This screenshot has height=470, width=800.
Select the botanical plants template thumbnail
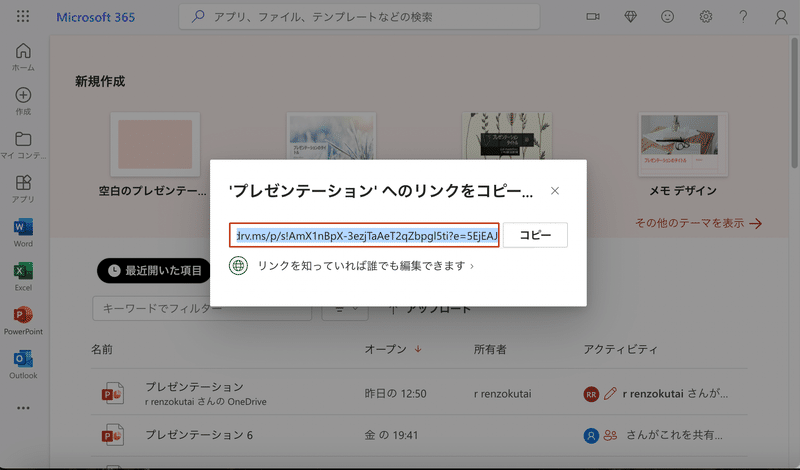(x=507, y=136)
